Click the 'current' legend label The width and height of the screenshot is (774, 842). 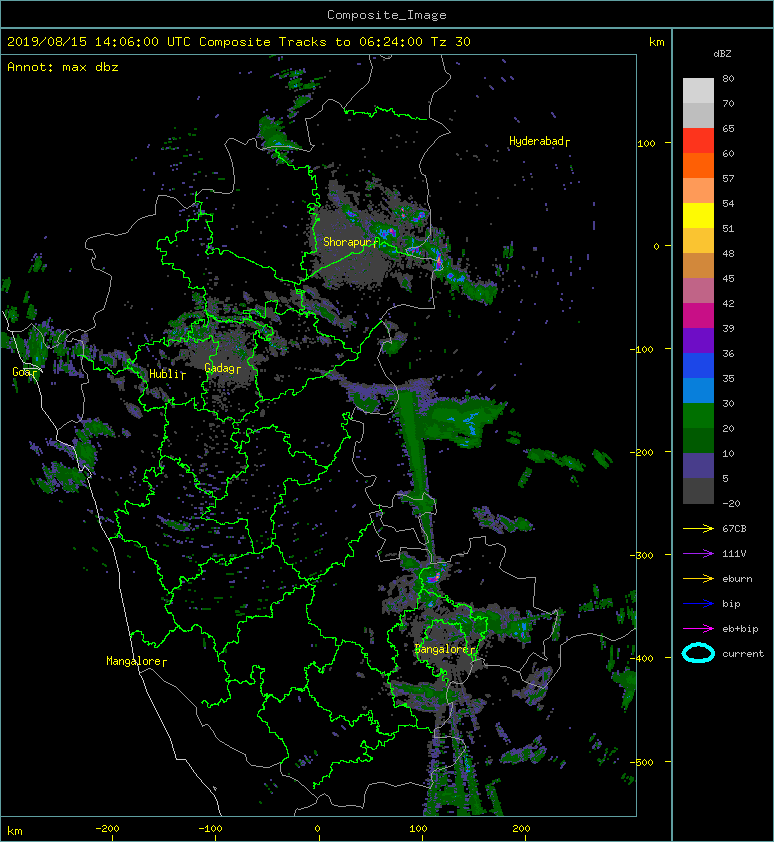743,654
